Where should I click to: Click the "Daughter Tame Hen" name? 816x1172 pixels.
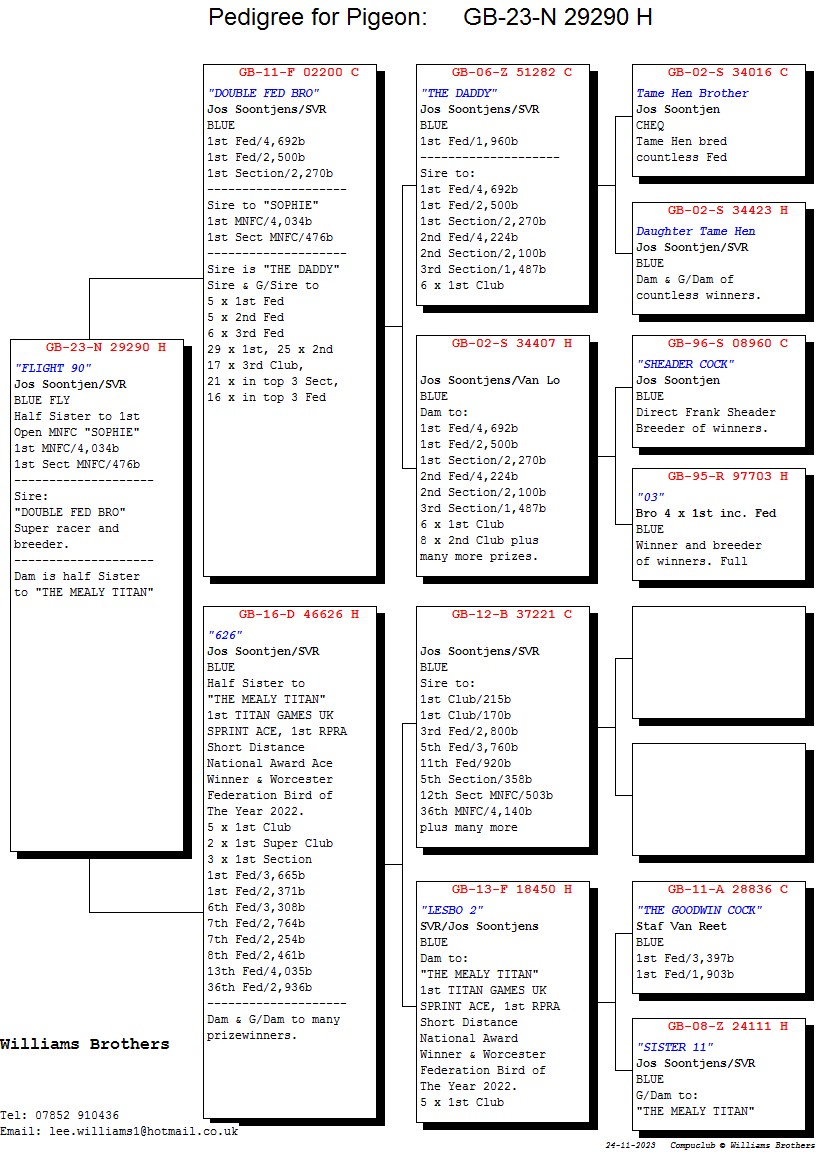click(696, 231)
